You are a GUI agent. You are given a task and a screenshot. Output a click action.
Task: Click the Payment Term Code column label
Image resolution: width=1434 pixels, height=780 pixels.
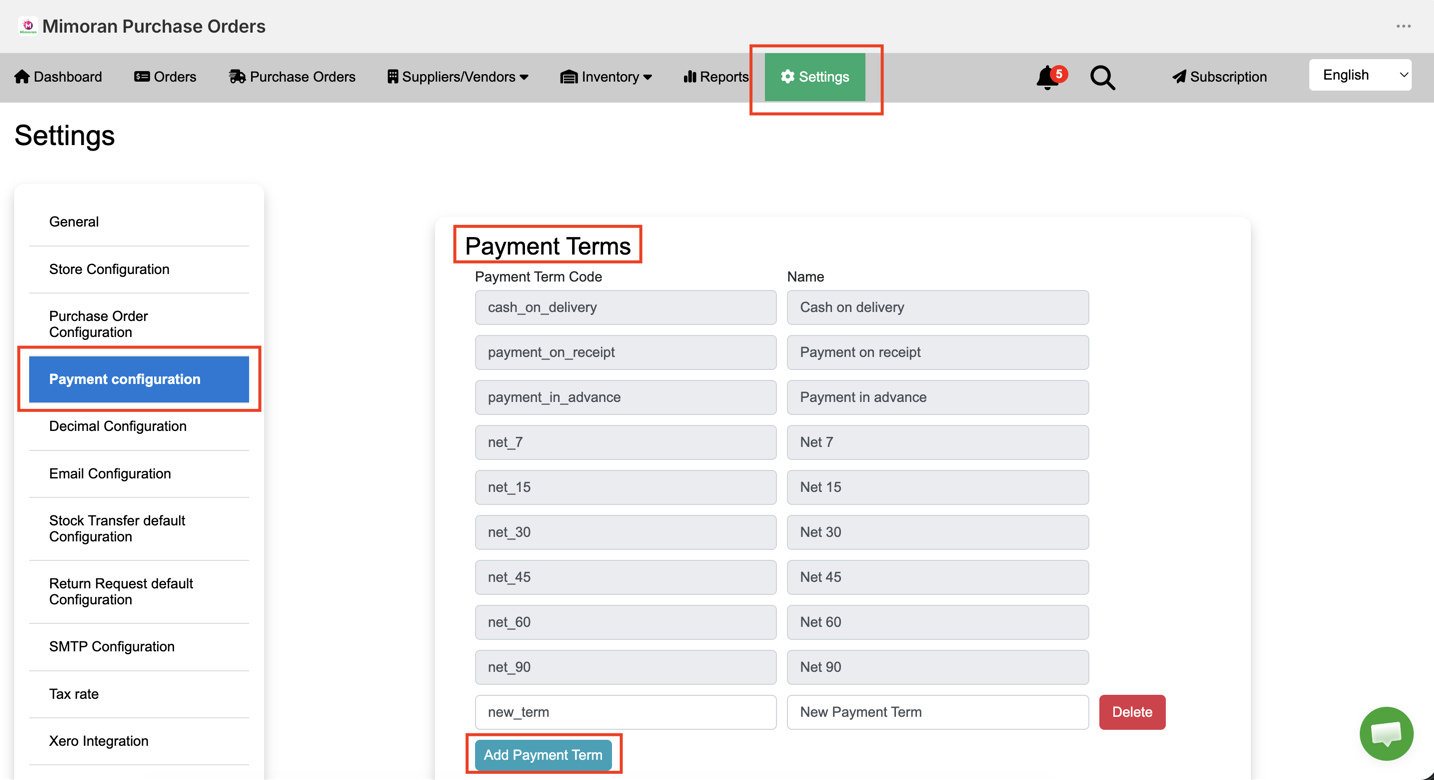pyautogui.click(x=538, y=277)
